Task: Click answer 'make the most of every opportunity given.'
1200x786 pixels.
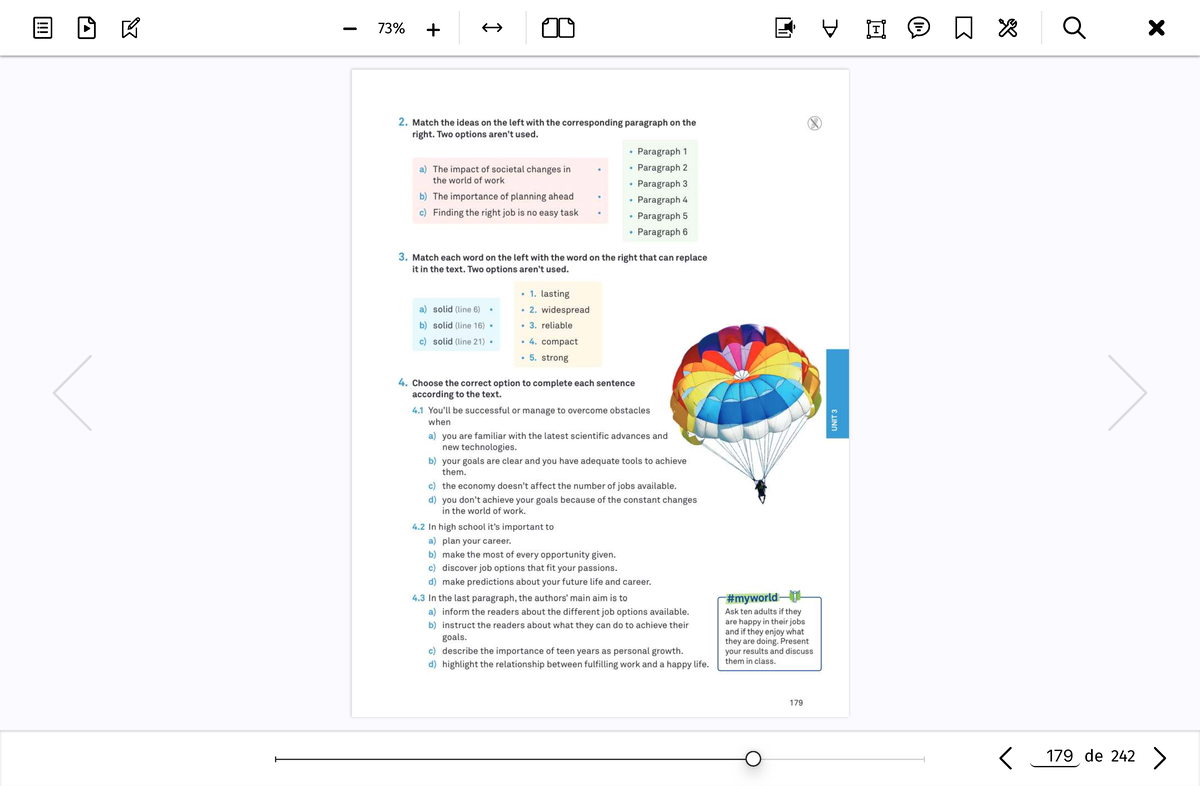Action: [528, 554]
